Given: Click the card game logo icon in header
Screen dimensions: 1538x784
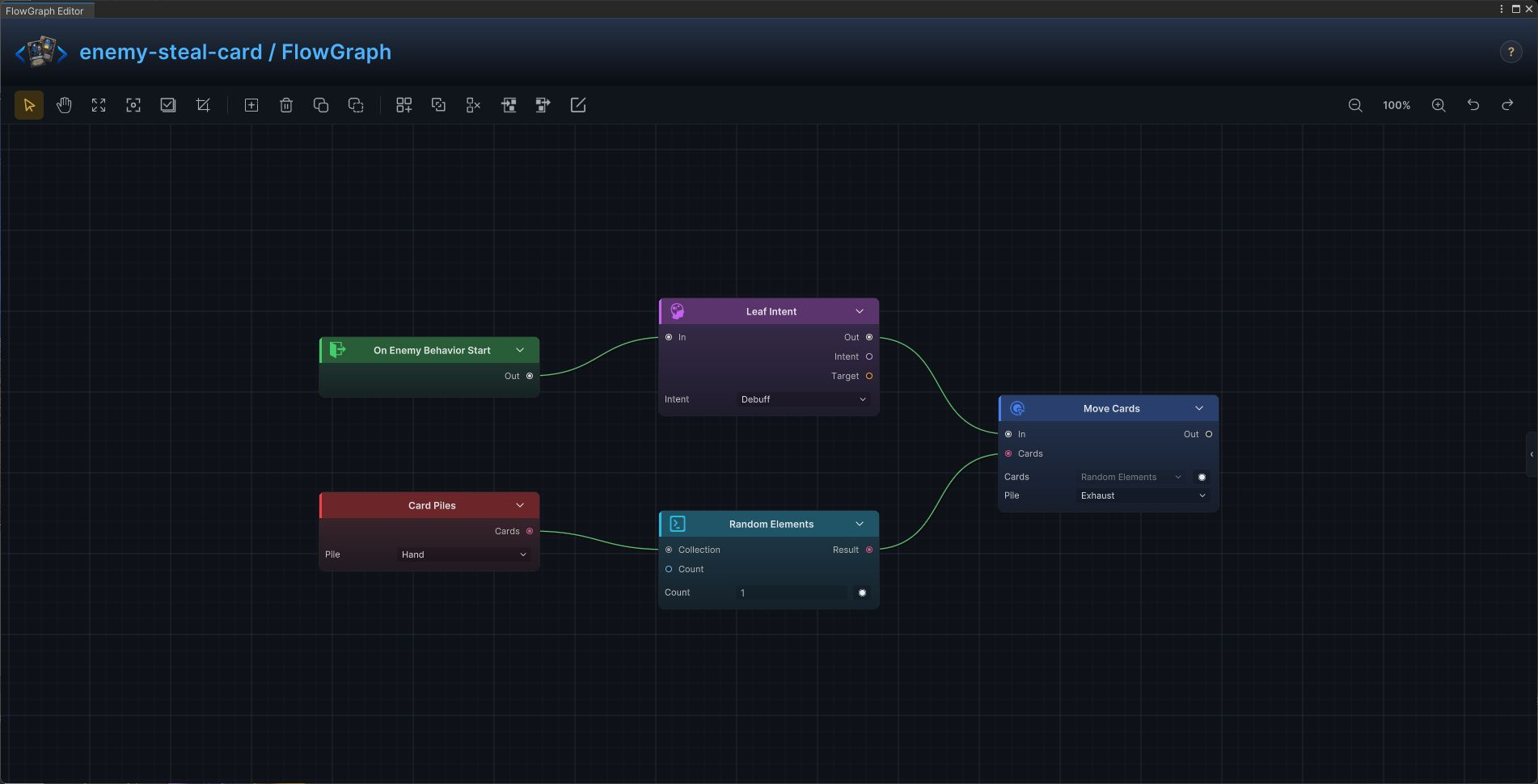Looking at the screenshot, I should click(41, 52).
